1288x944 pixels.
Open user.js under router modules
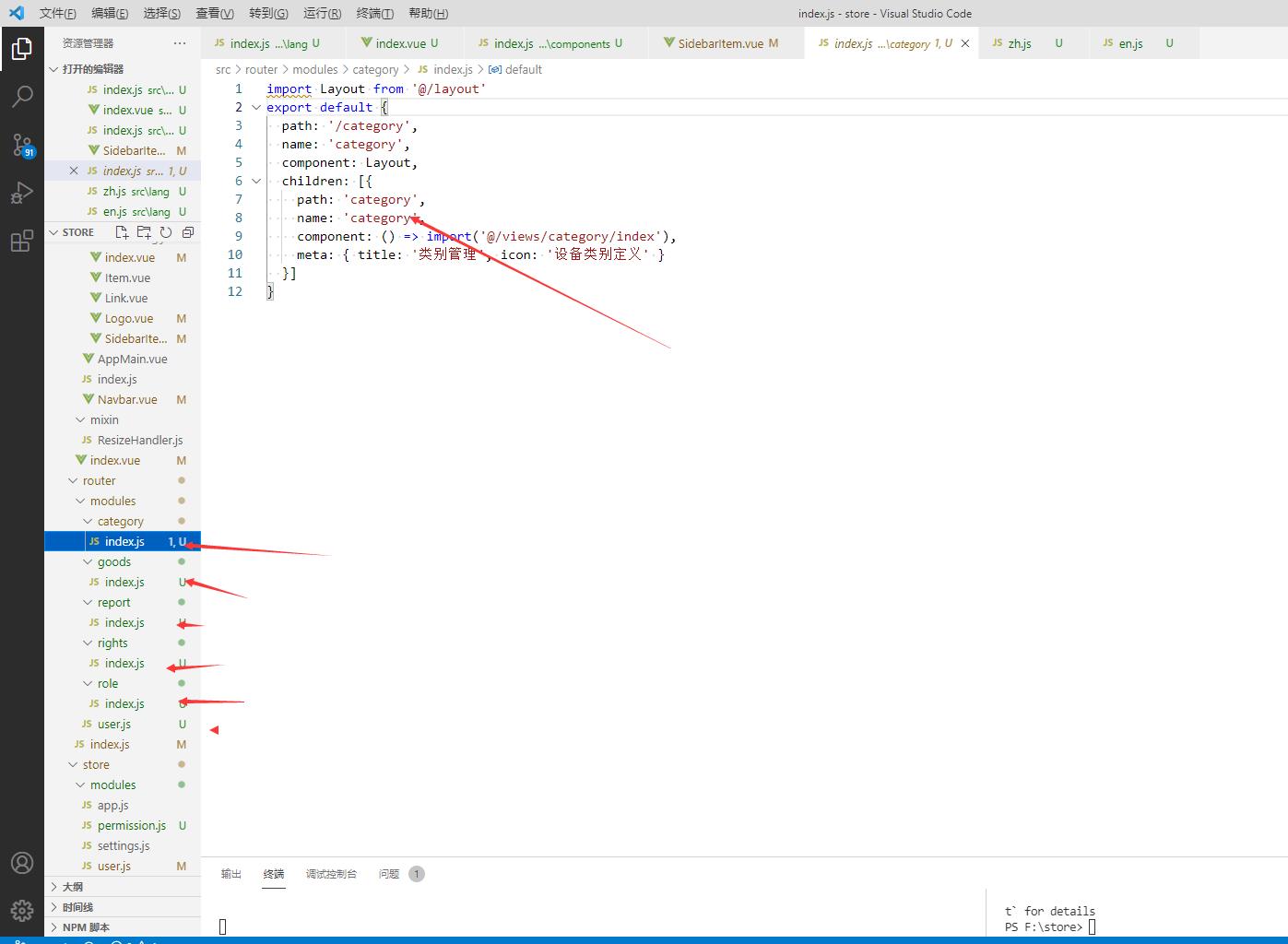coord(123,724)
